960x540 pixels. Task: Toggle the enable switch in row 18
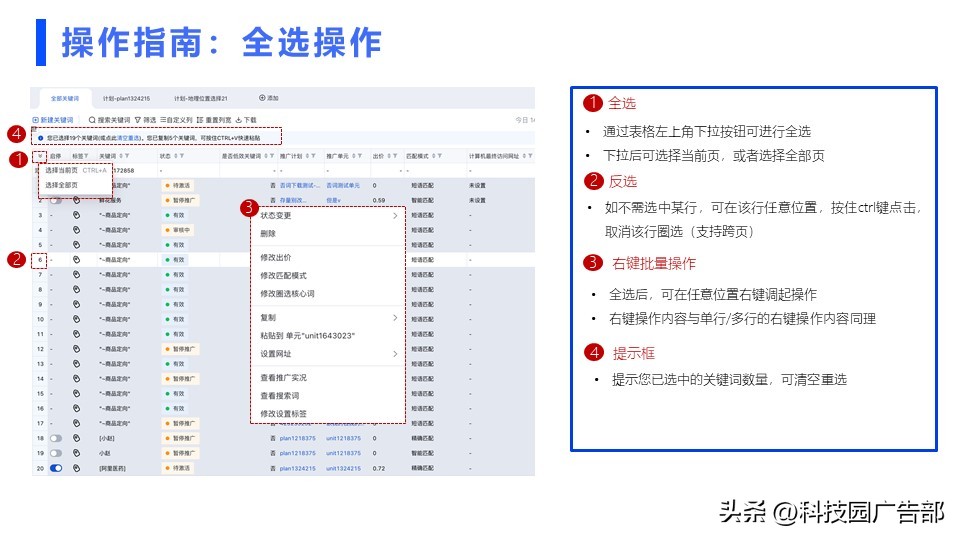click(56, 438)
